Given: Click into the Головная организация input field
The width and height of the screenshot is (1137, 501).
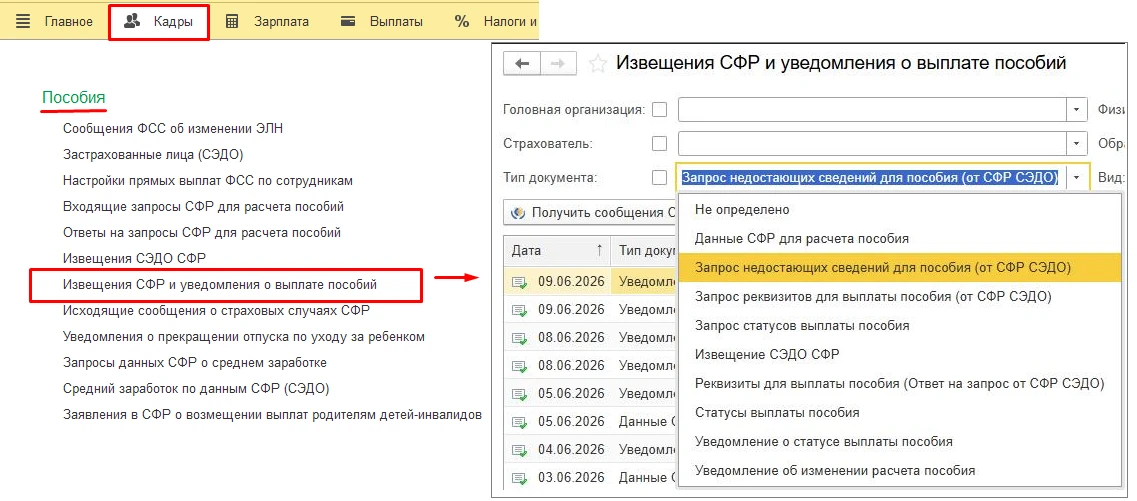Looking at the screenshot, I should click(x=872, y=110).
